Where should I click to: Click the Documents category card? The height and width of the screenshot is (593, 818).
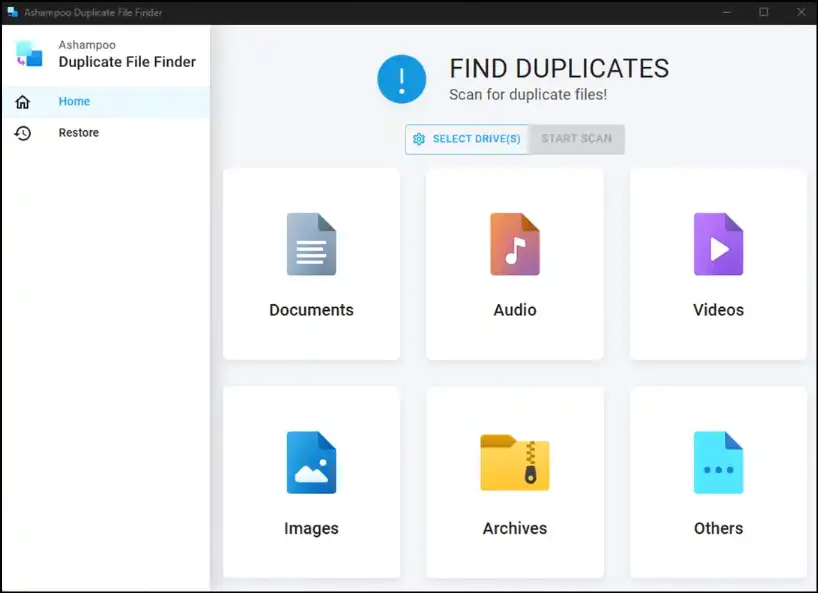311,265
